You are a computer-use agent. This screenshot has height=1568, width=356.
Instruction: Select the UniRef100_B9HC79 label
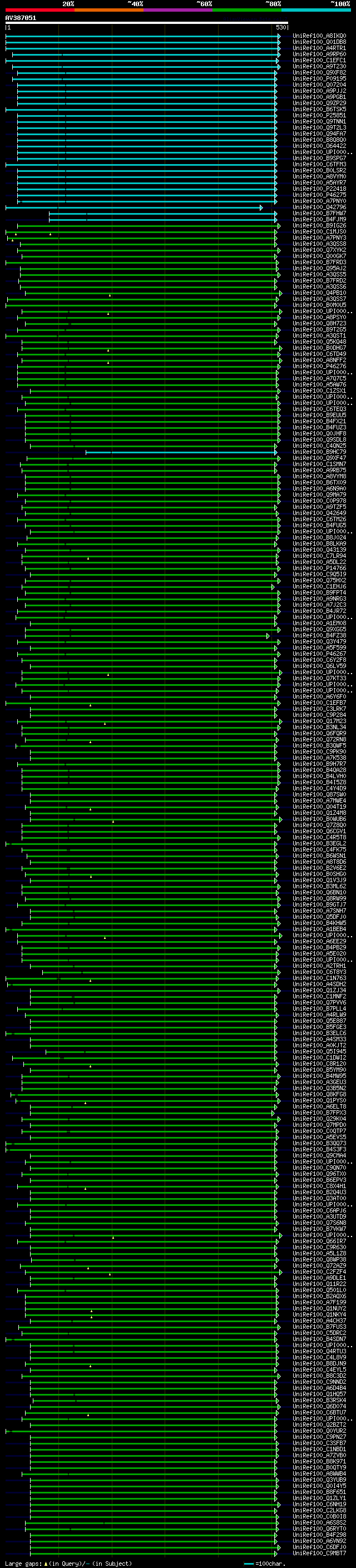[319, 452]
